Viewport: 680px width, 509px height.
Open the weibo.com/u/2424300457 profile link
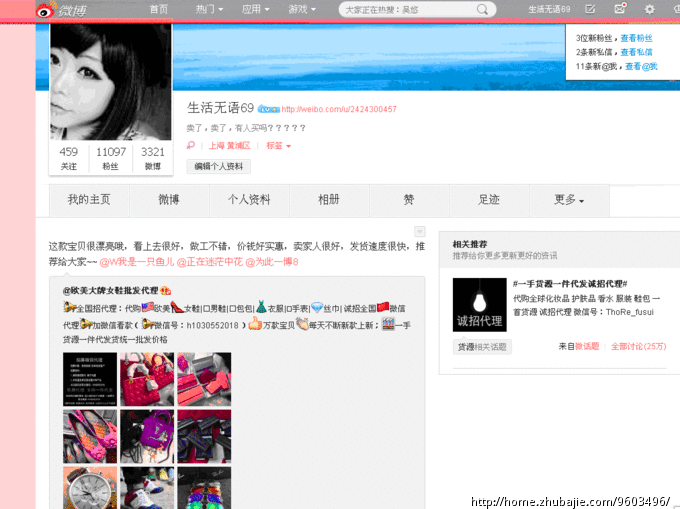[339, 109]
